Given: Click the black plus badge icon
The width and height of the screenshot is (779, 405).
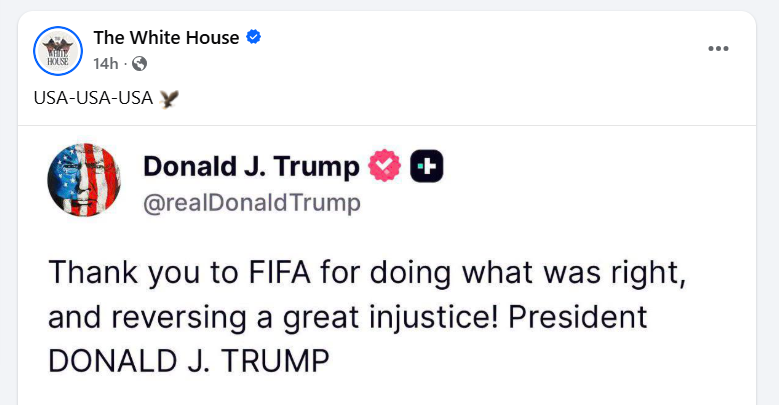Looking at the screenshot, I should tap(427, 166).
